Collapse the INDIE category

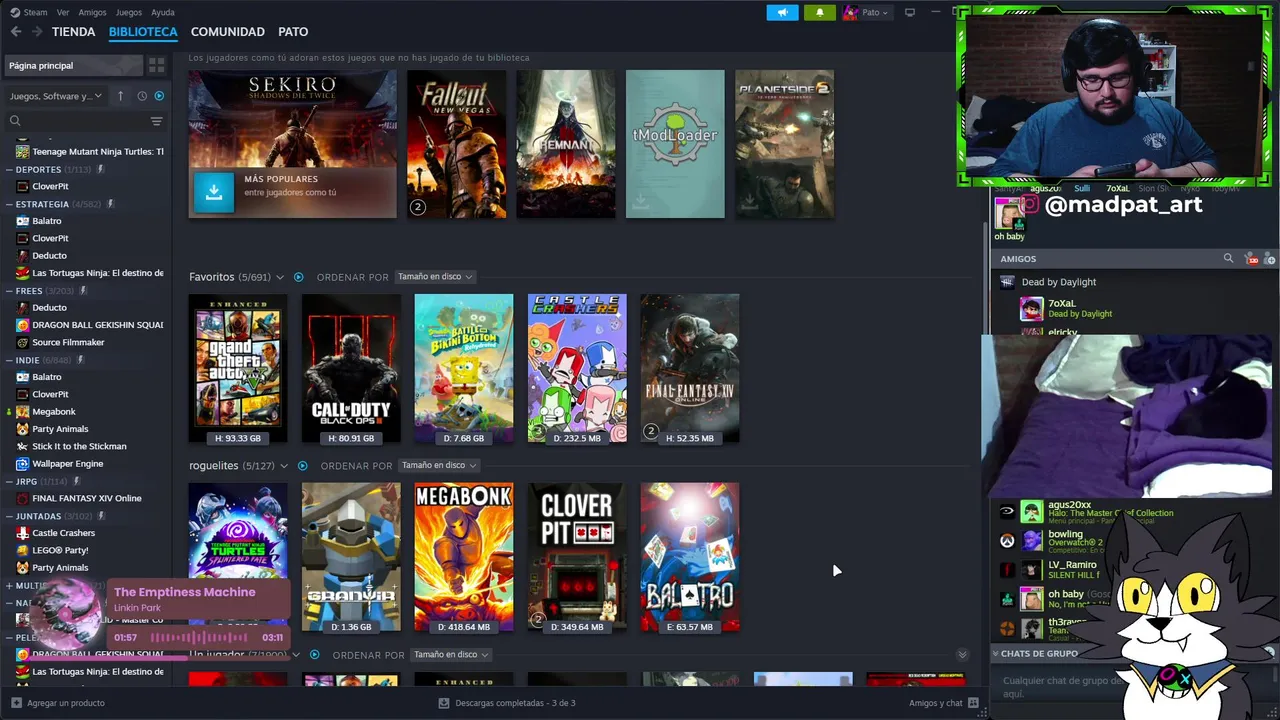pyautogui.click(x=9, y=360)
